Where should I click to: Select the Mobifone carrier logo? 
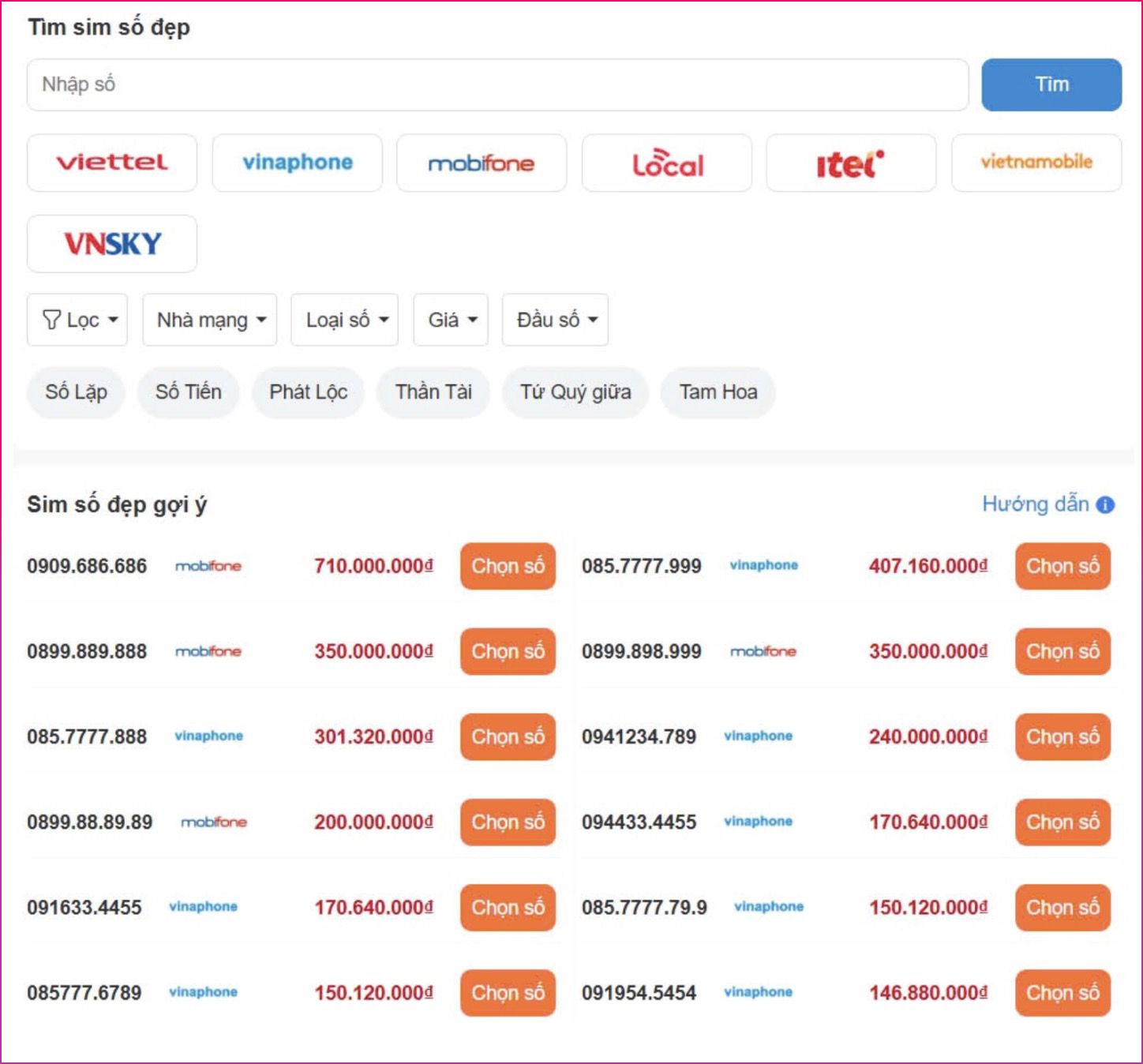(x=482, y=163)
